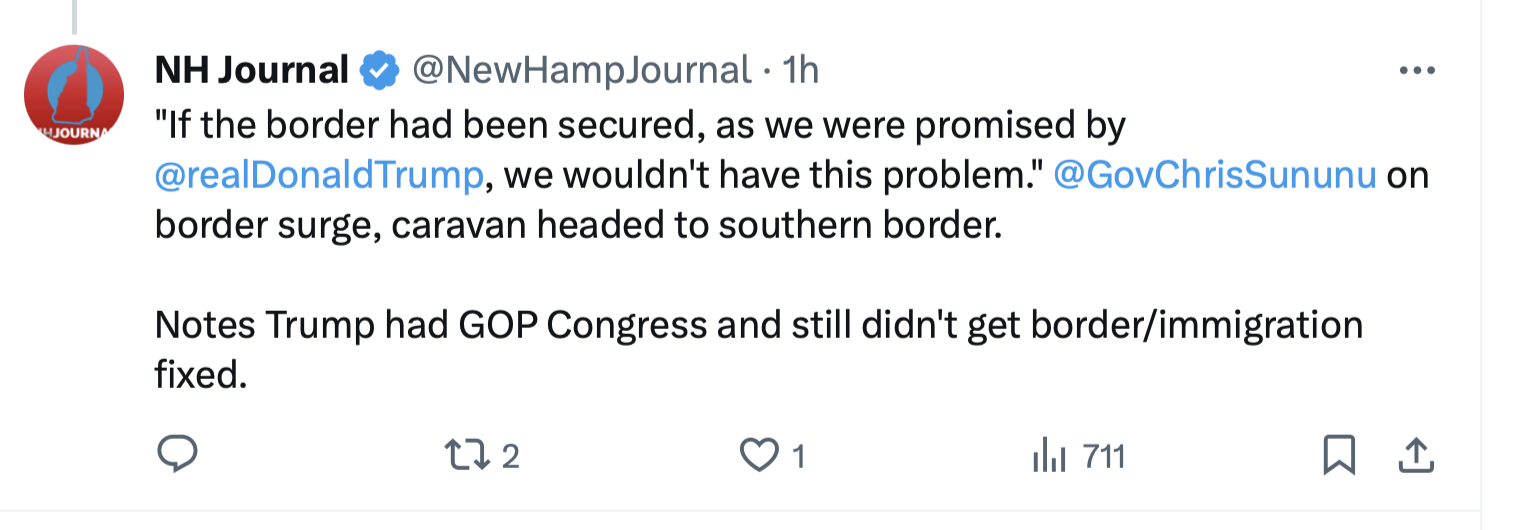Open the @GovChrisSununu mention
Viewport: 1534px width, 530px height.
[1215, 175]
